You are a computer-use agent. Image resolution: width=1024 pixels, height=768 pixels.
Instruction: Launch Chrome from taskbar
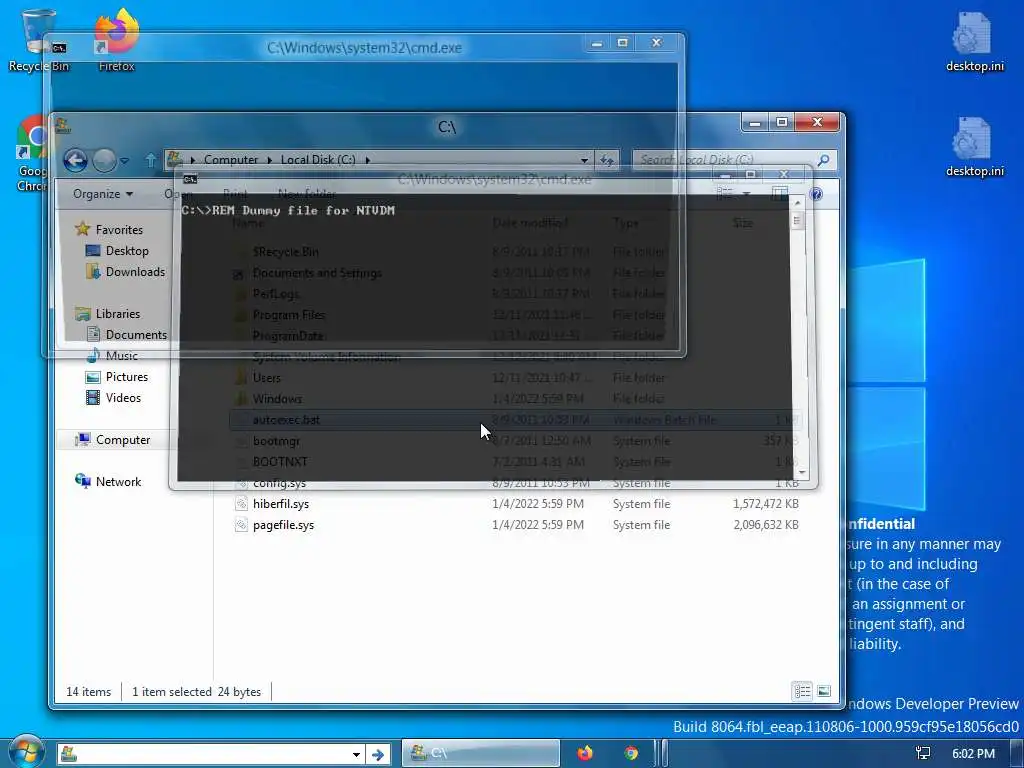(631, 753)
